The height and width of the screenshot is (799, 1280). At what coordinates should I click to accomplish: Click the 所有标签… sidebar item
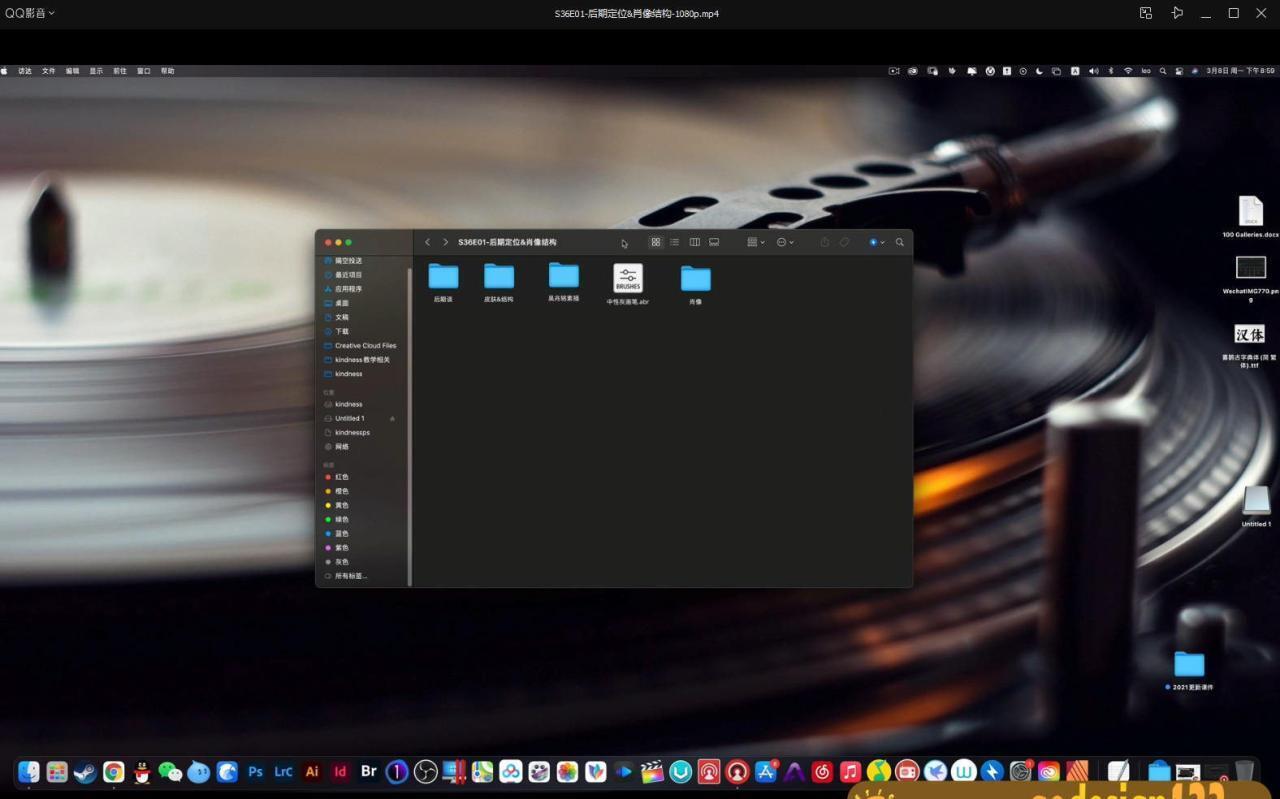(x=350, y=576)
